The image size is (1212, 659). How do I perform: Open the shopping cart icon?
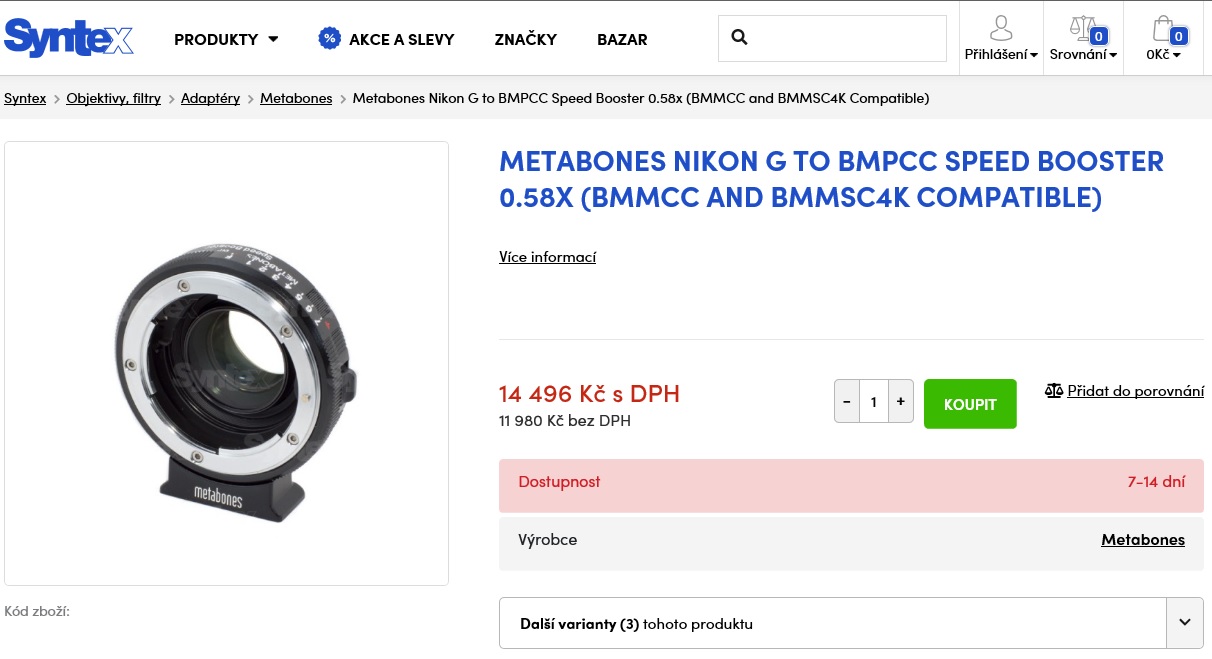click(x=1163, y=28)
